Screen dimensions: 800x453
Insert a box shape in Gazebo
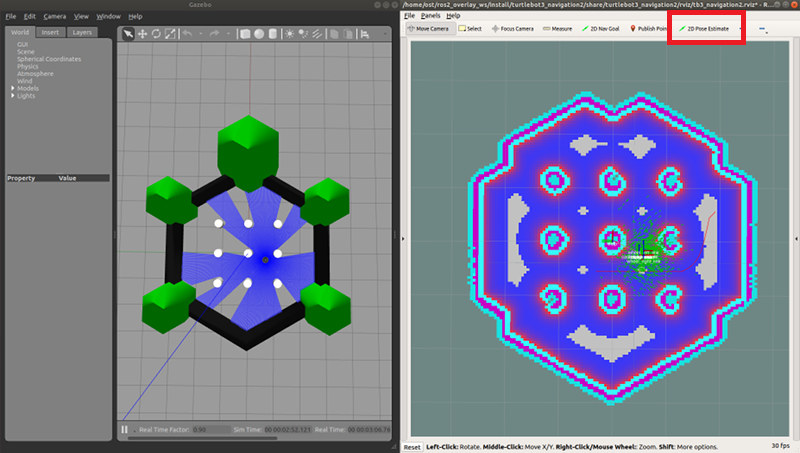tap(245, 34)
